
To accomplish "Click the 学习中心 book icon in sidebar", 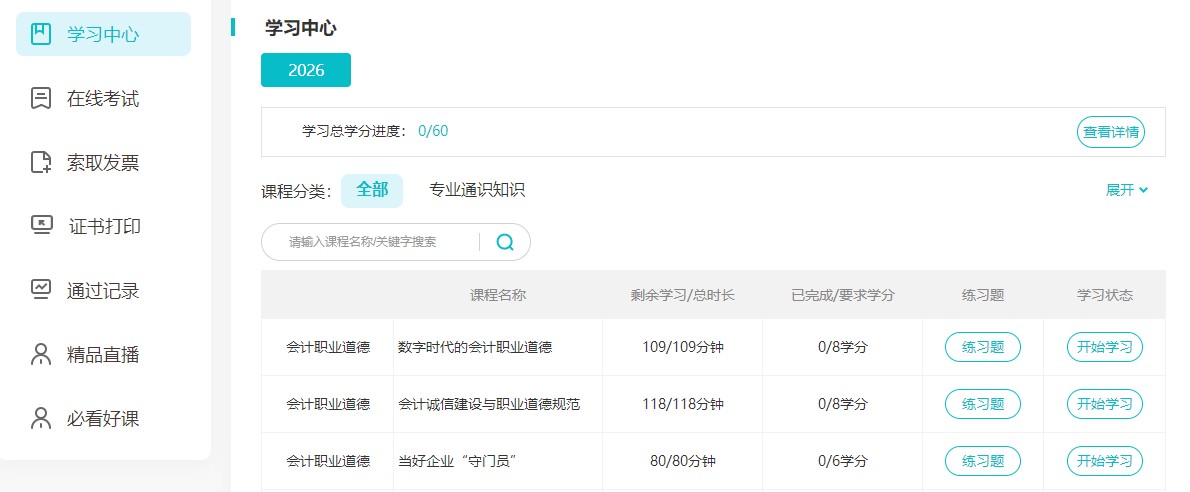I will pyautogui.click(x=41, y=35).
